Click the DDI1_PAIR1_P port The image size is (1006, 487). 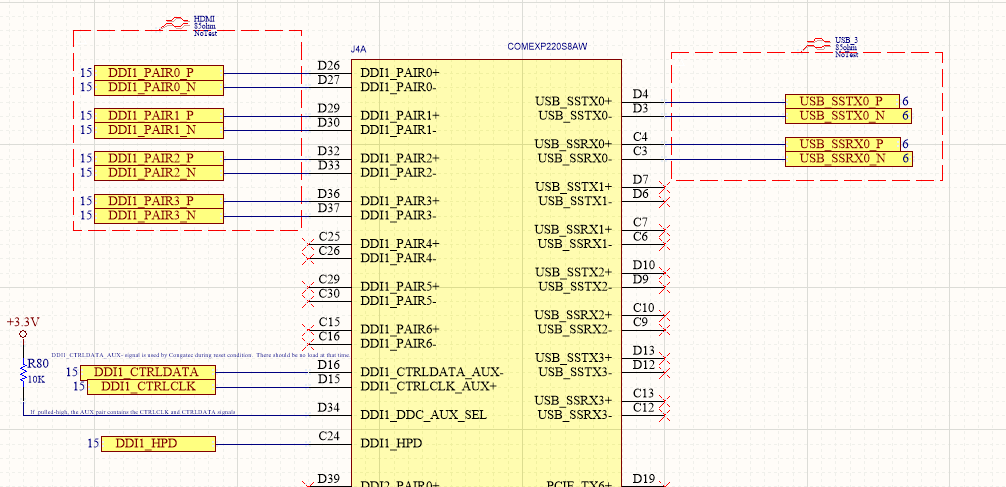[x=158, y=115]
